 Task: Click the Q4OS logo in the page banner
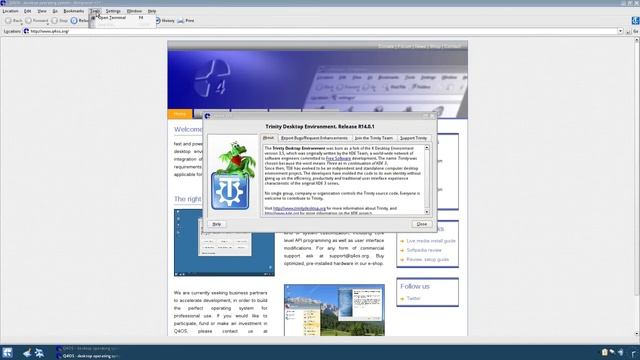click(x=213, y=78)
